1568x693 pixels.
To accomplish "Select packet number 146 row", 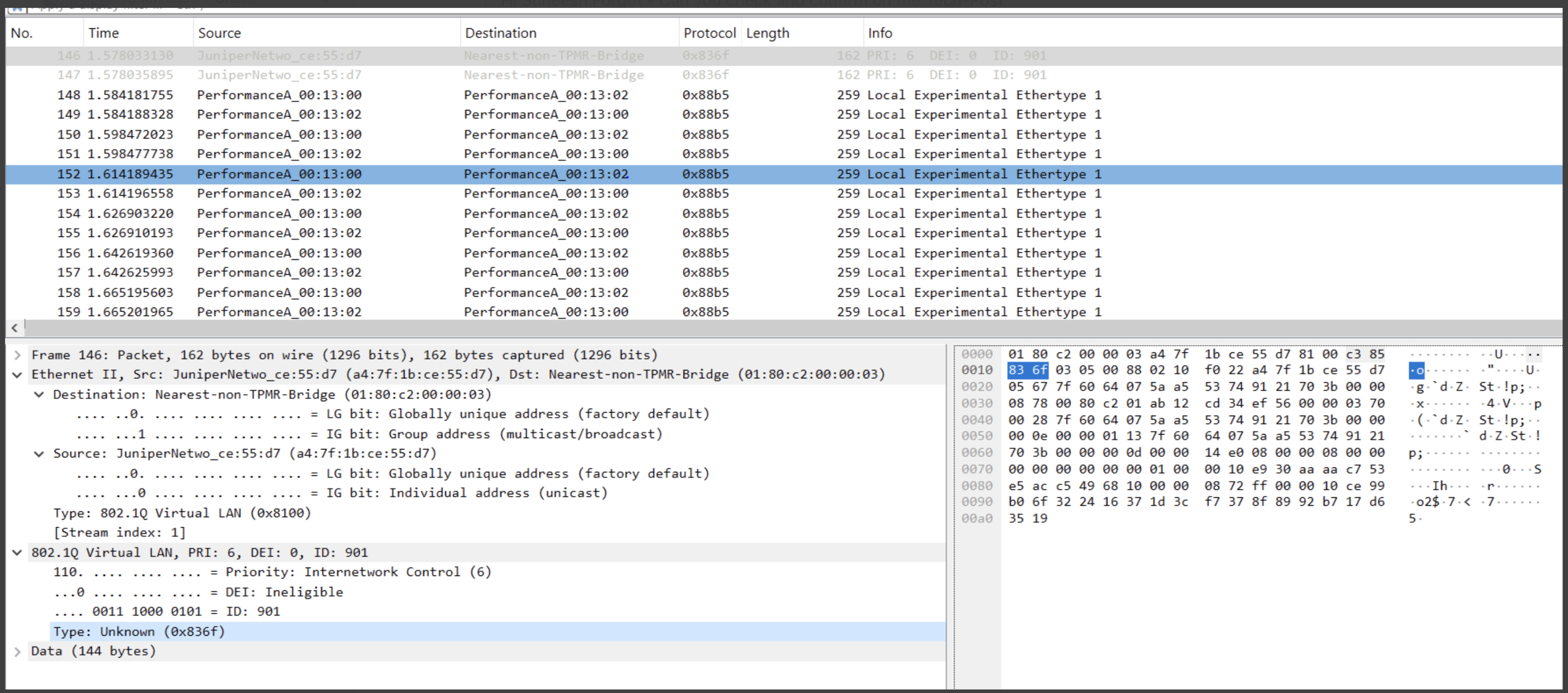I will pyautogui.click(x=784, y=55).
